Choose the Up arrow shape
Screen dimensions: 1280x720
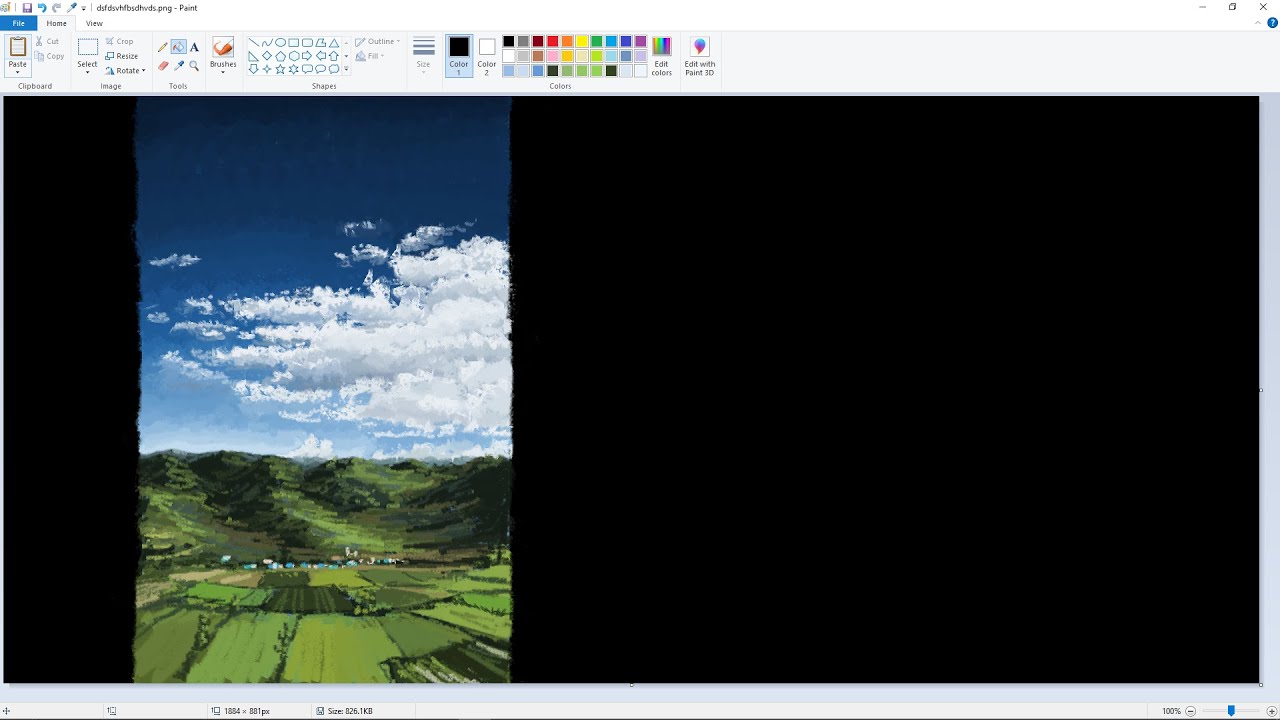(x=334, y=56)
